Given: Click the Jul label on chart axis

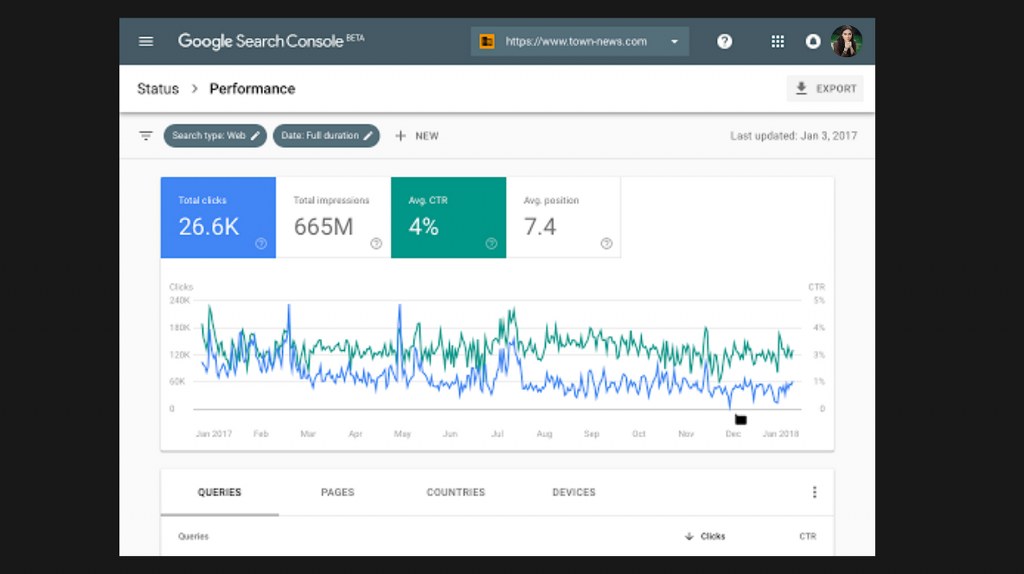Looking at the screenshot, I should tap(497, 434).
